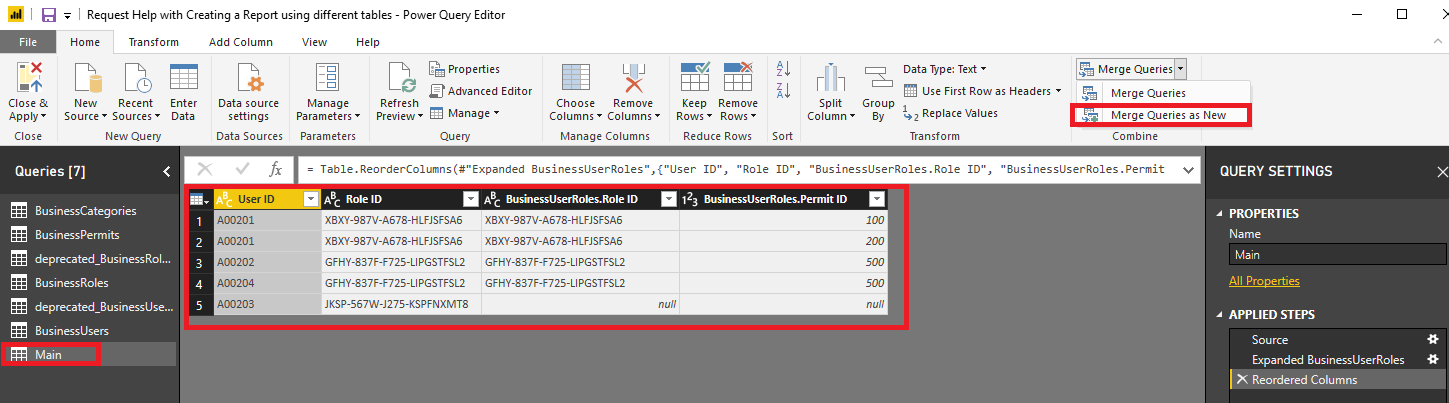The image size is (1449, 403).
Task: Click into the formula bar text
Action: (736, 169)
